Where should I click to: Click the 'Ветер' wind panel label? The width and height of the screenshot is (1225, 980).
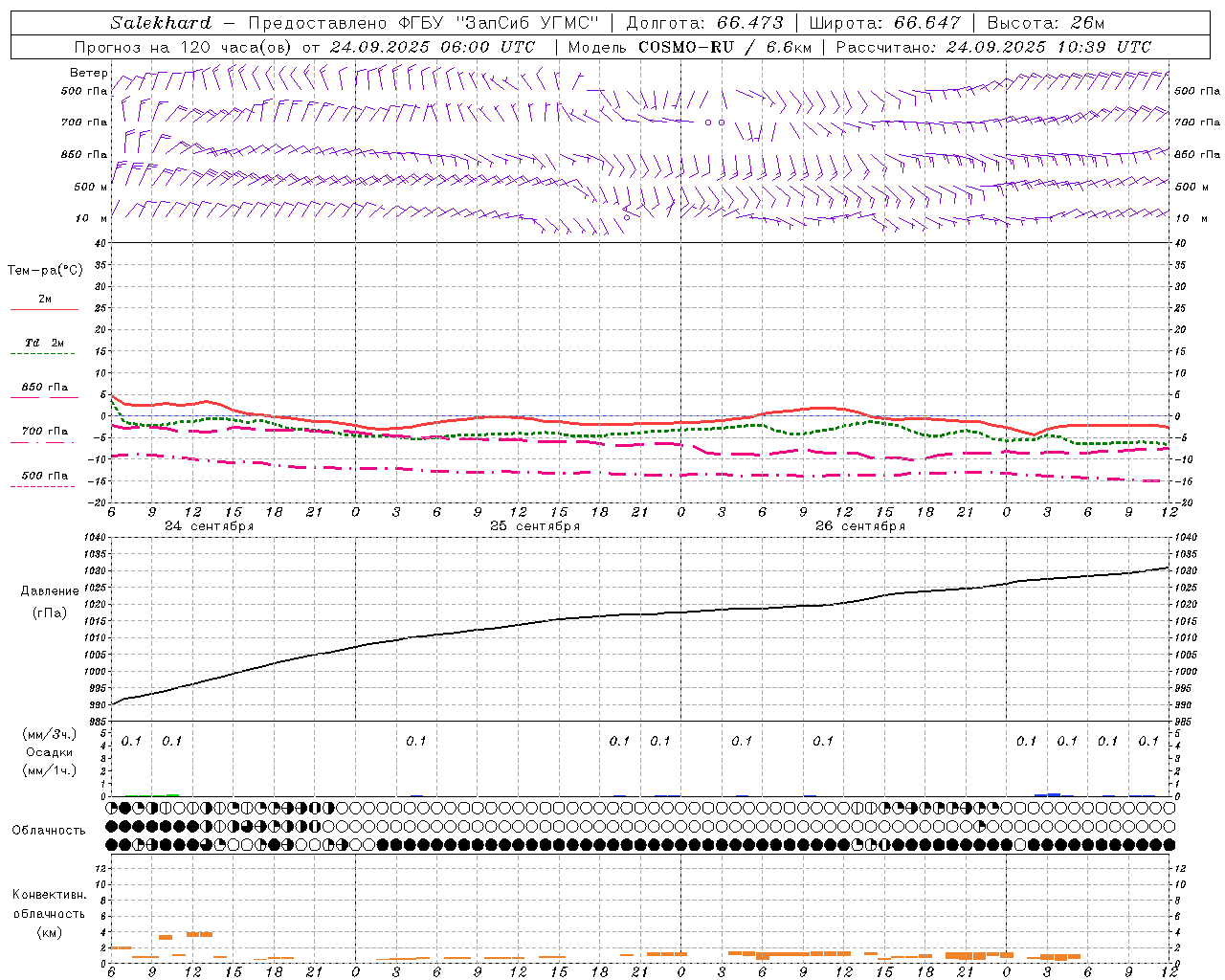[x=88, y=73]
